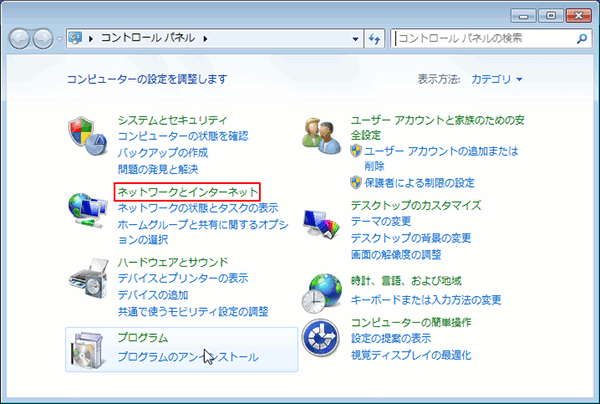This screenshot has height=404, width=600.
Task: Click the back navigation arrow button
Action: pos(22,39)
